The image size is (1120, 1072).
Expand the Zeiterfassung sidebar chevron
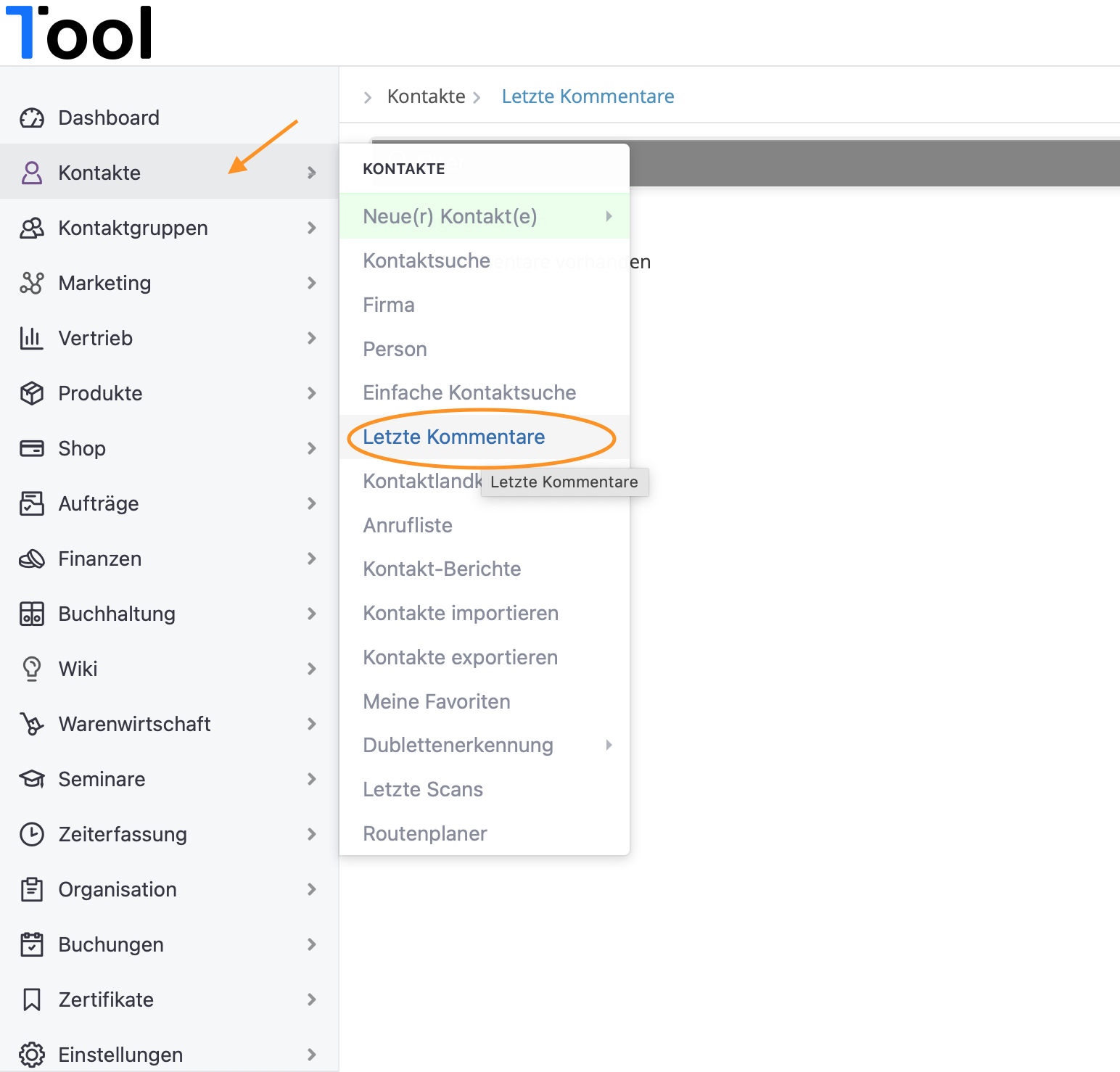coord(312,834)
